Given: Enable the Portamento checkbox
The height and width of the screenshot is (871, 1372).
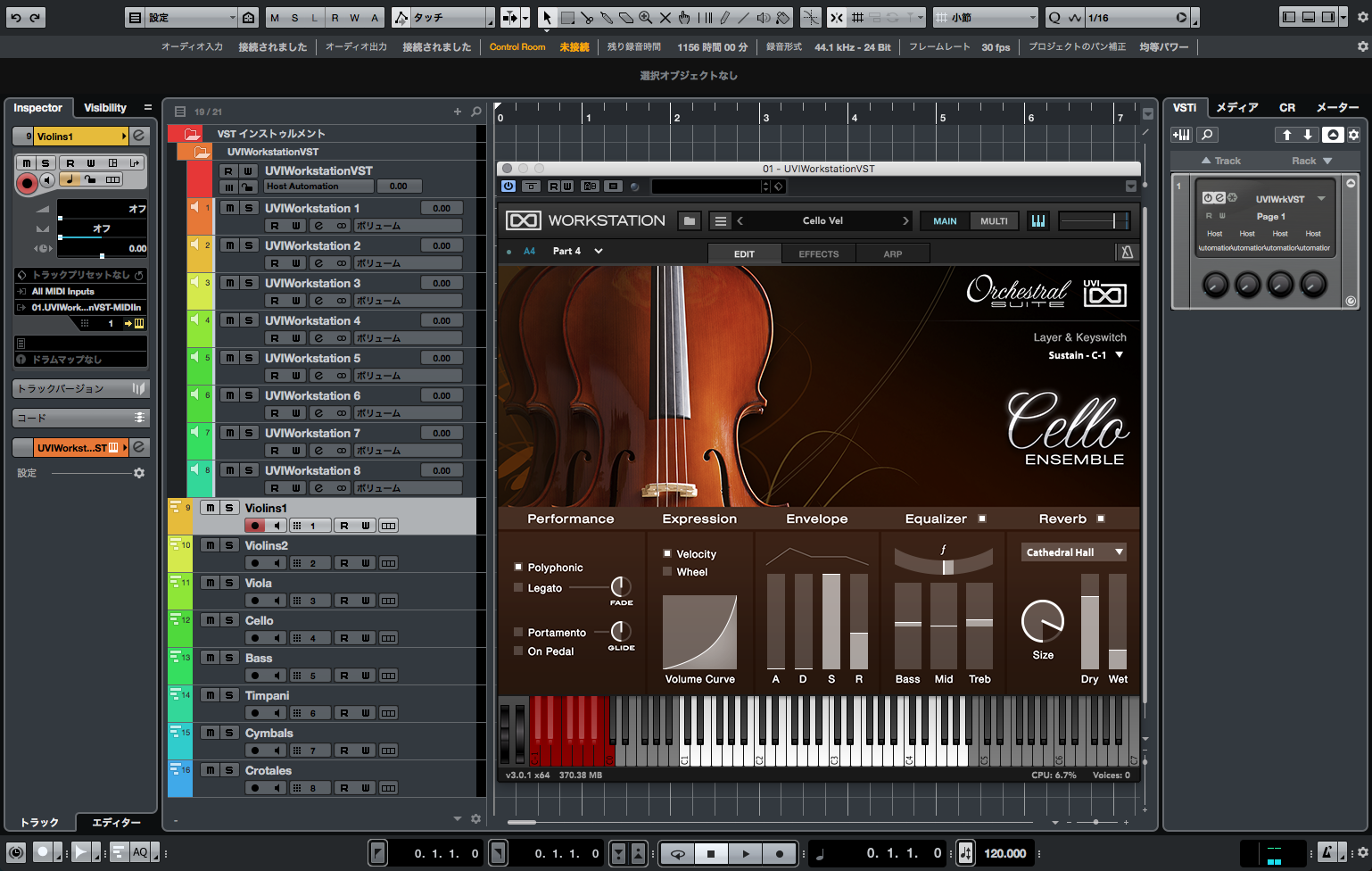Looking at the screenshot, I should coord(518,632).
